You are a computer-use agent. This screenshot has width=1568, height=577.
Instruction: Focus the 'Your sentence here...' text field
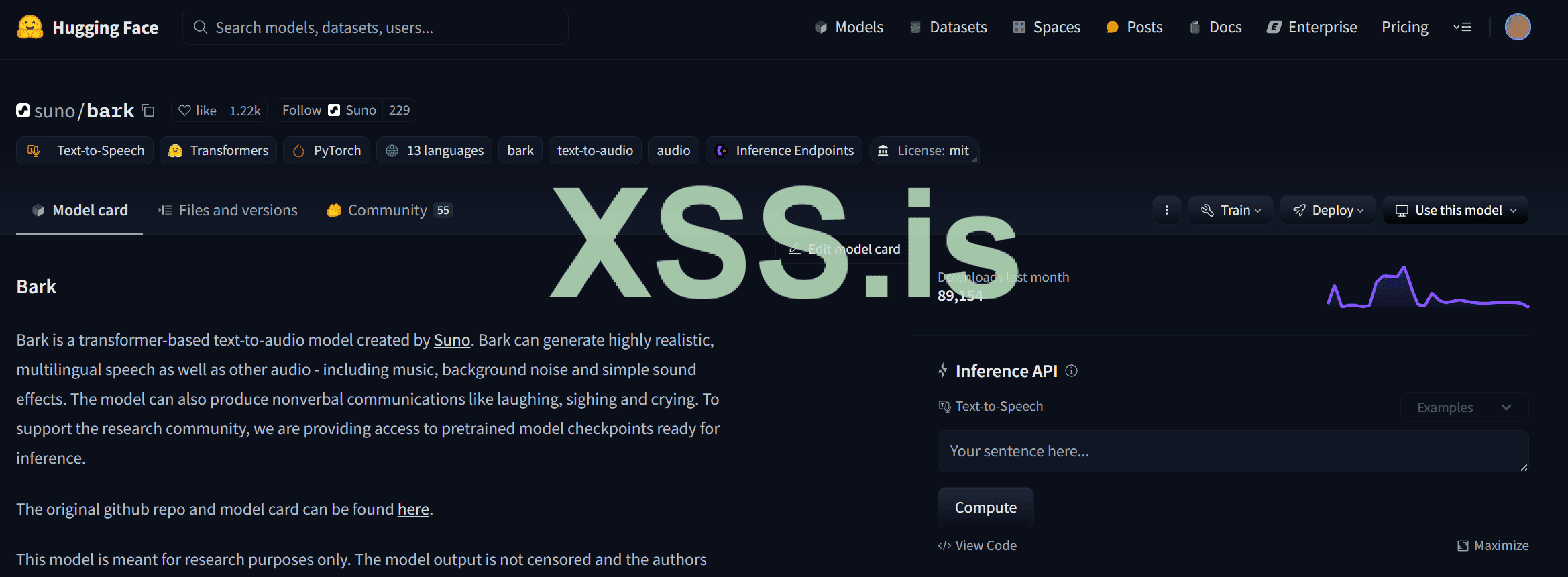(x=1232, y=452)
